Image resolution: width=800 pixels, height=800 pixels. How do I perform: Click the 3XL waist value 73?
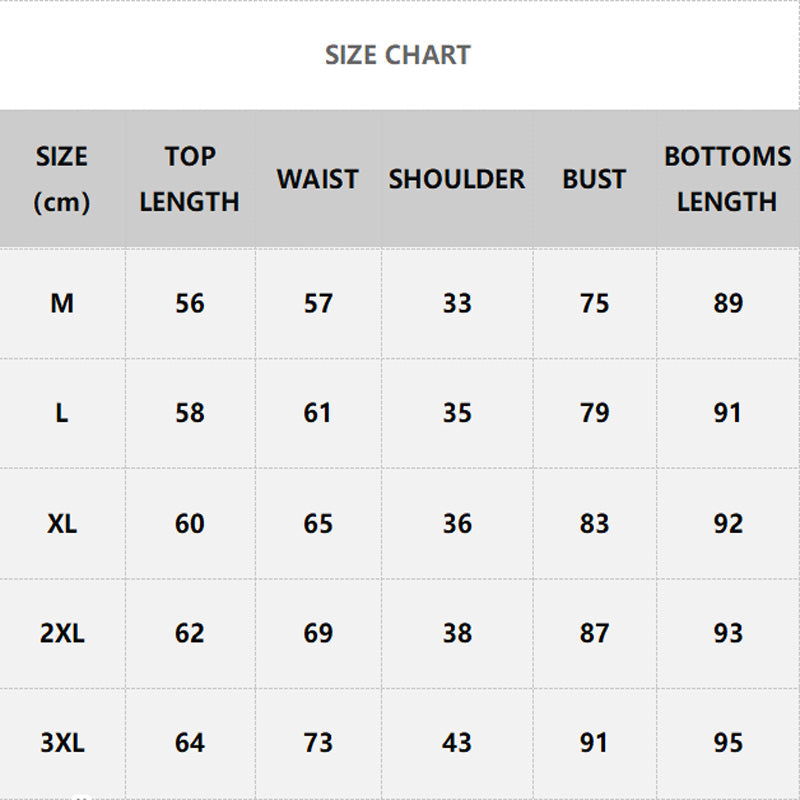(x=317, y=743)
